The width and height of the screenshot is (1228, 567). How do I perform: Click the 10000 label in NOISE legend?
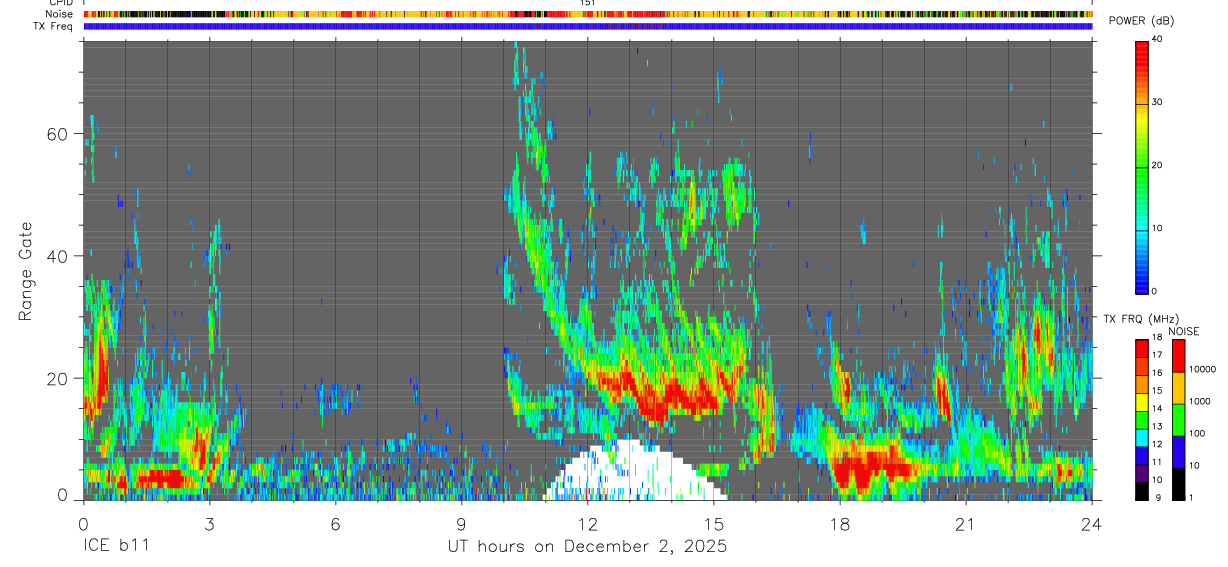click(1203, 369)
